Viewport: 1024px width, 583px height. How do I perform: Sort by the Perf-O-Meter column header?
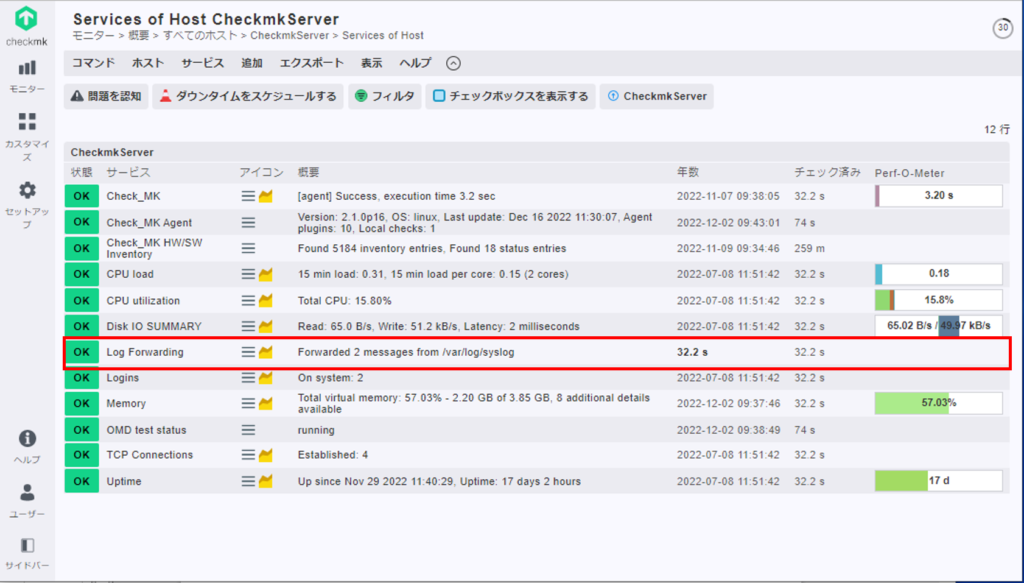[x=910, y=173]
